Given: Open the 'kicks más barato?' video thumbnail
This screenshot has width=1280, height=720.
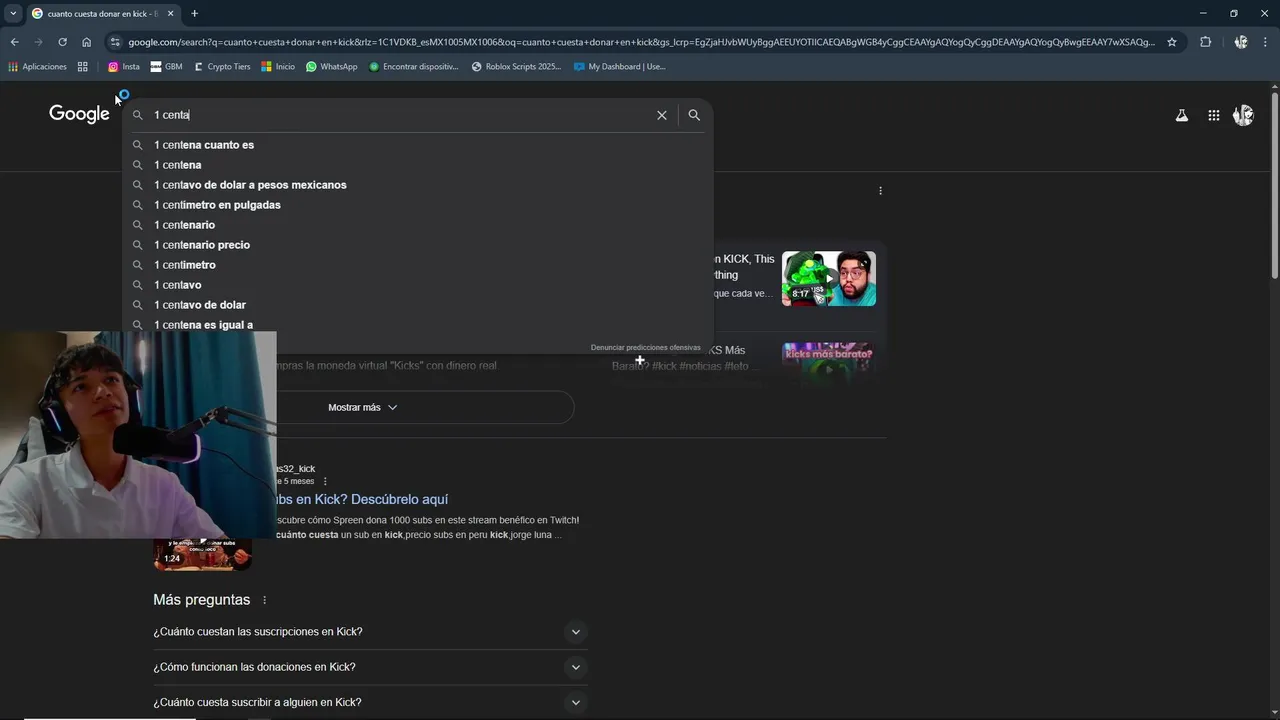Looking at the screenshot, I should pos(829,363).
